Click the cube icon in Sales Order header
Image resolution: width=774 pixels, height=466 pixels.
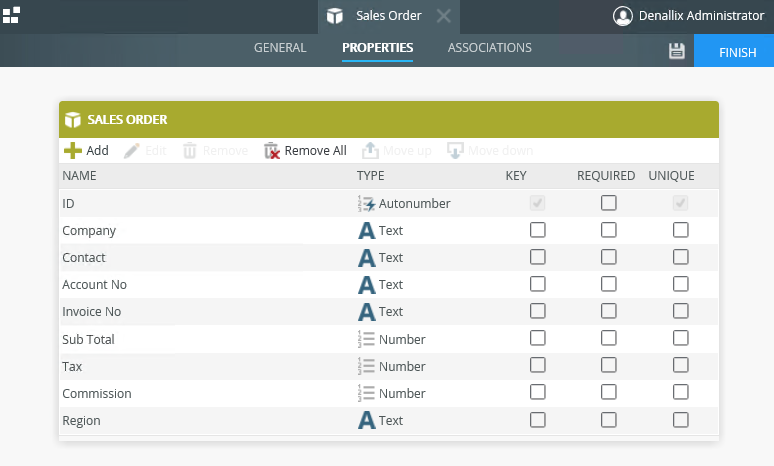coord(72,120)
